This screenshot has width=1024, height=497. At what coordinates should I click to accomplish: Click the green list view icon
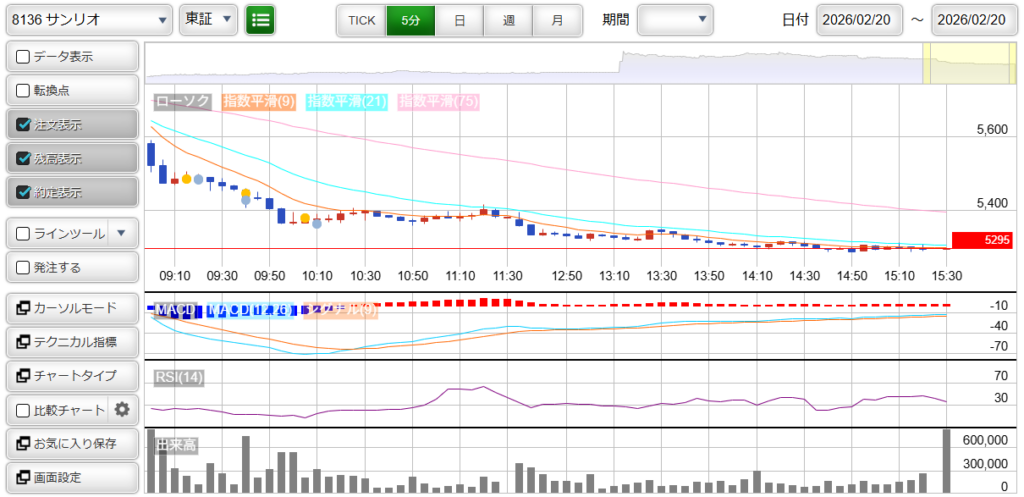261,19
